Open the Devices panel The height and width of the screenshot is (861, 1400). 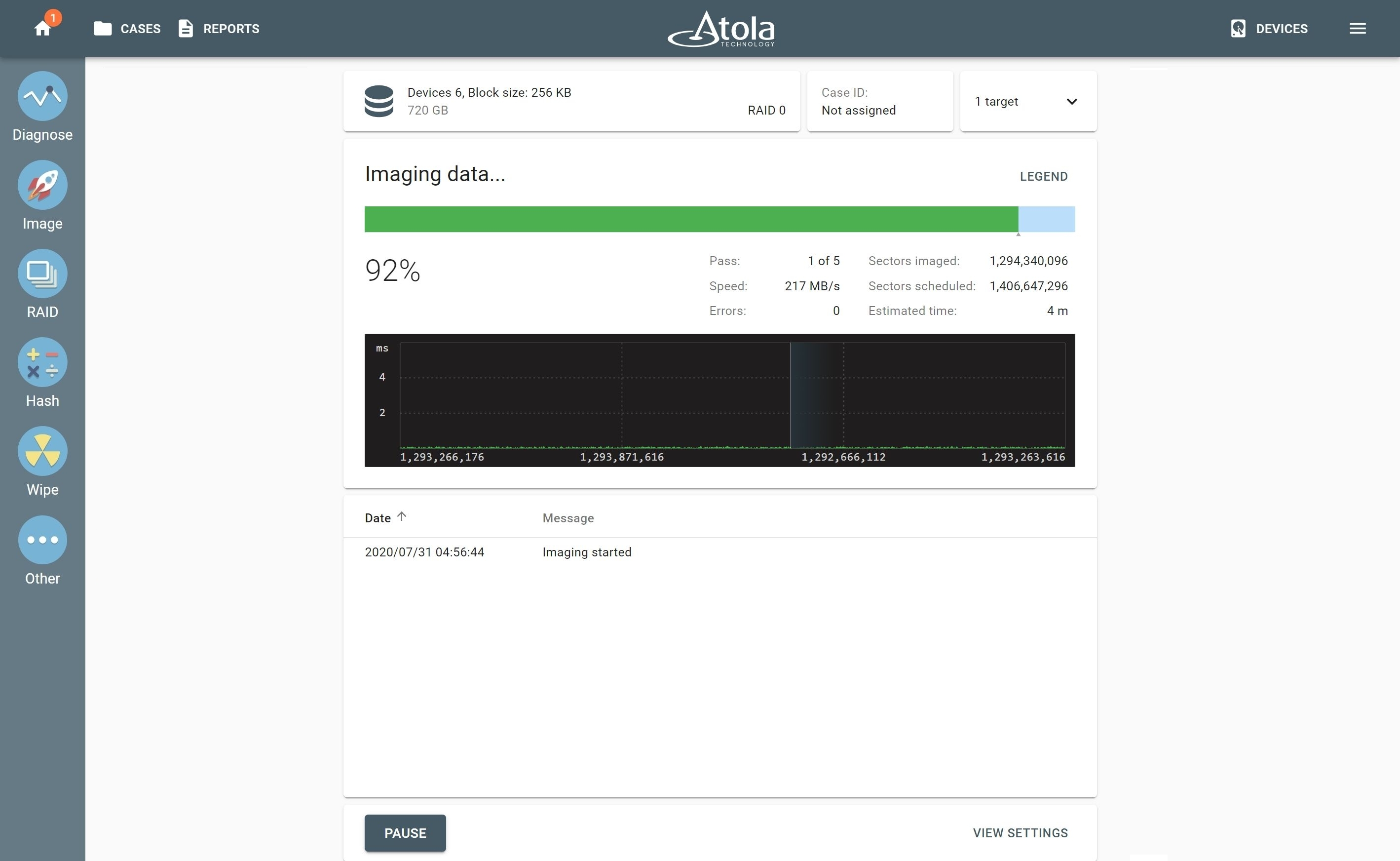[1269, 29]
